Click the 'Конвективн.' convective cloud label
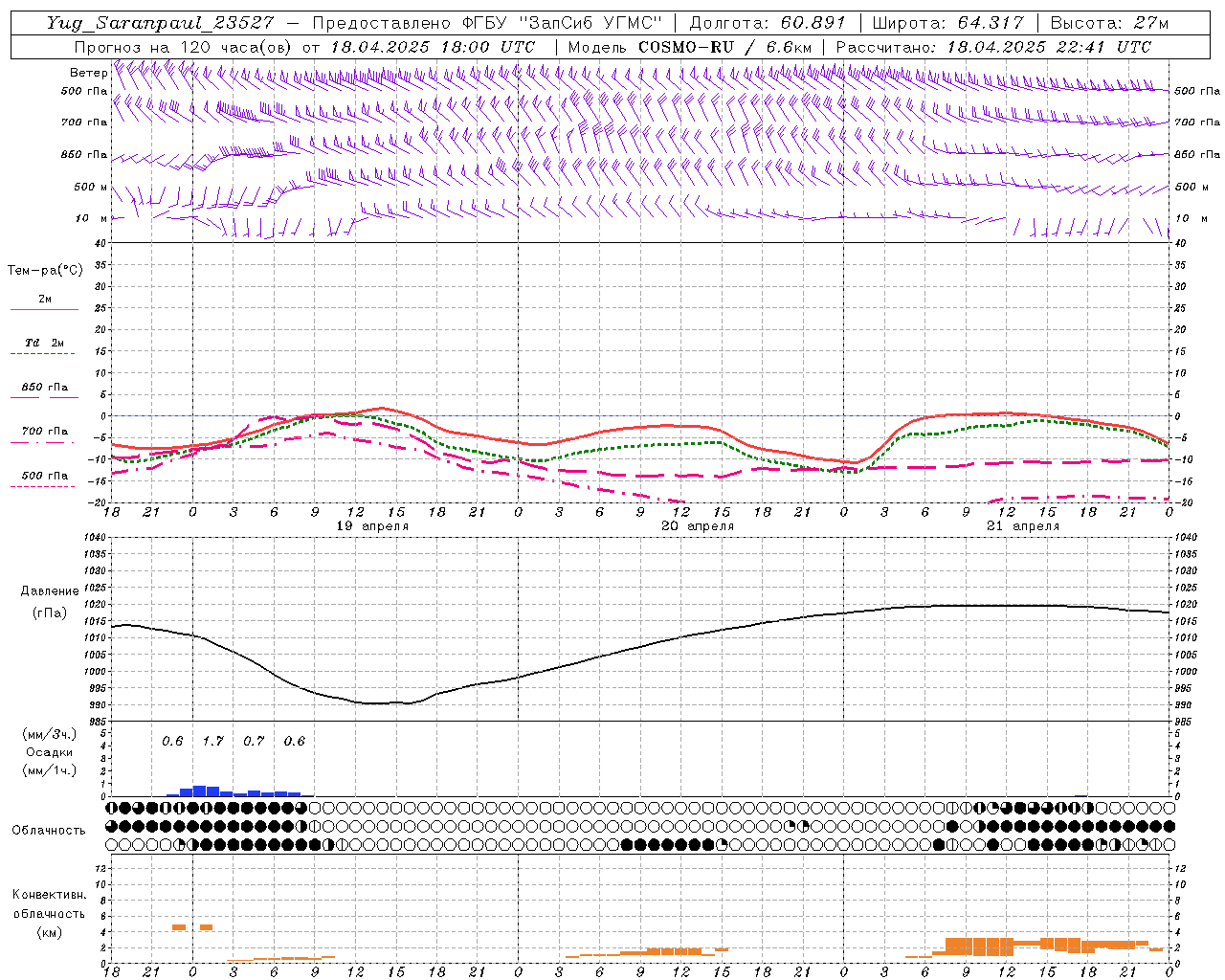This screenshot has width=1225, height=980. [x=49, y=895]
